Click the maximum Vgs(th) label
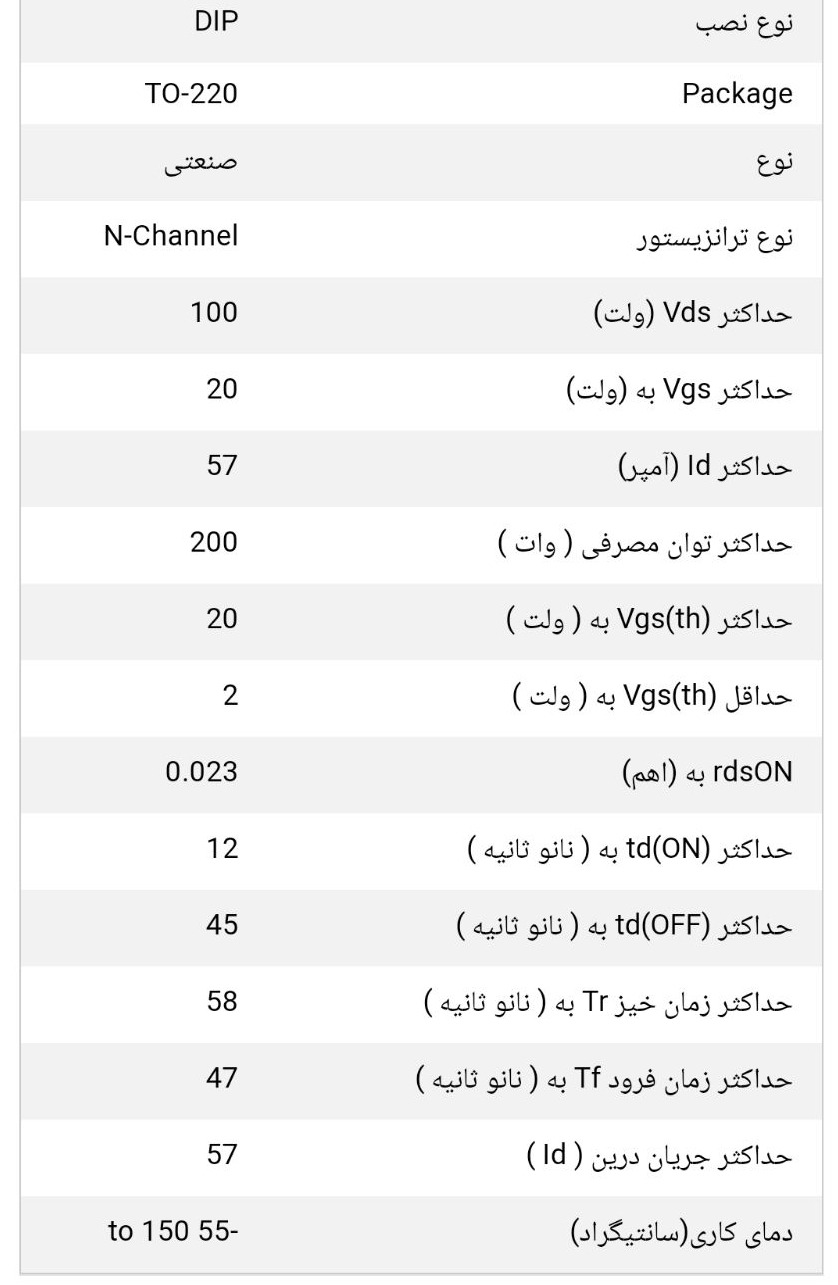This screenshot has width=838, height=1285. click(x=649, y=621)
